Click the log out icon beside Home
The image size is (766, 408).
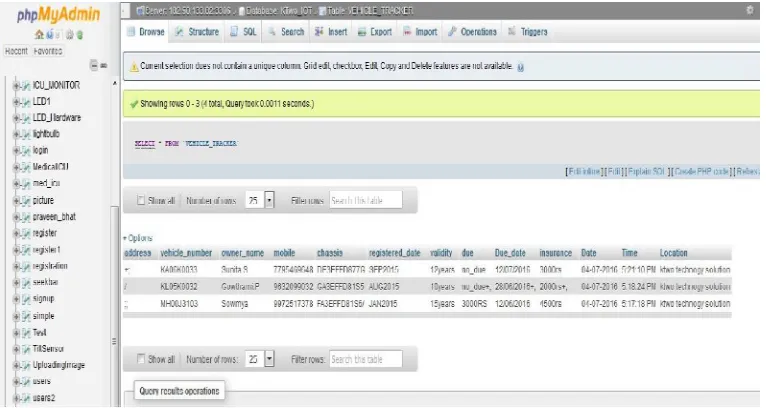click(49, 35)
